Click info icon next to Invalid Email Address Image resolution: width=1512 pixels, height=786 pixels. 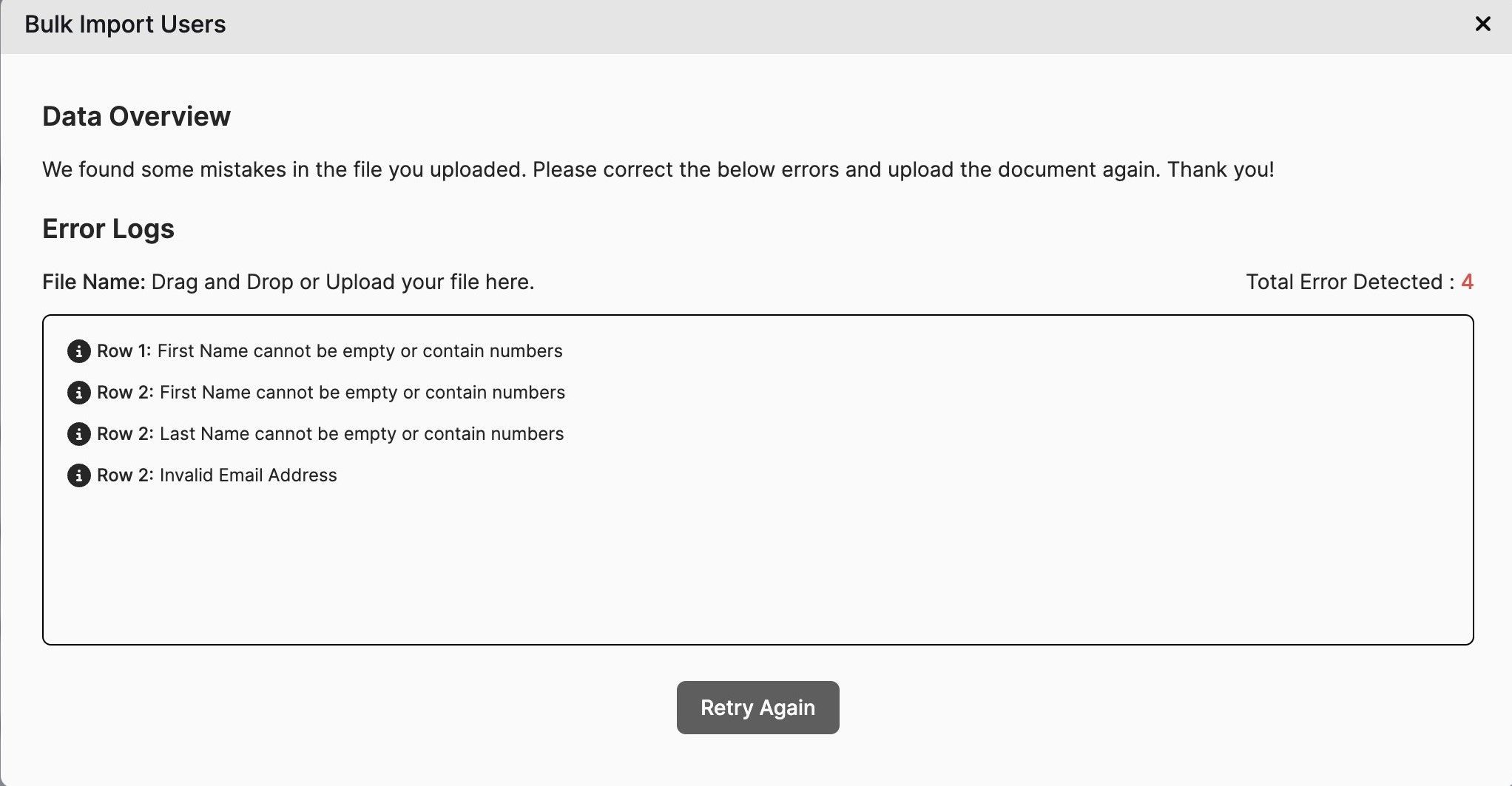79,475
